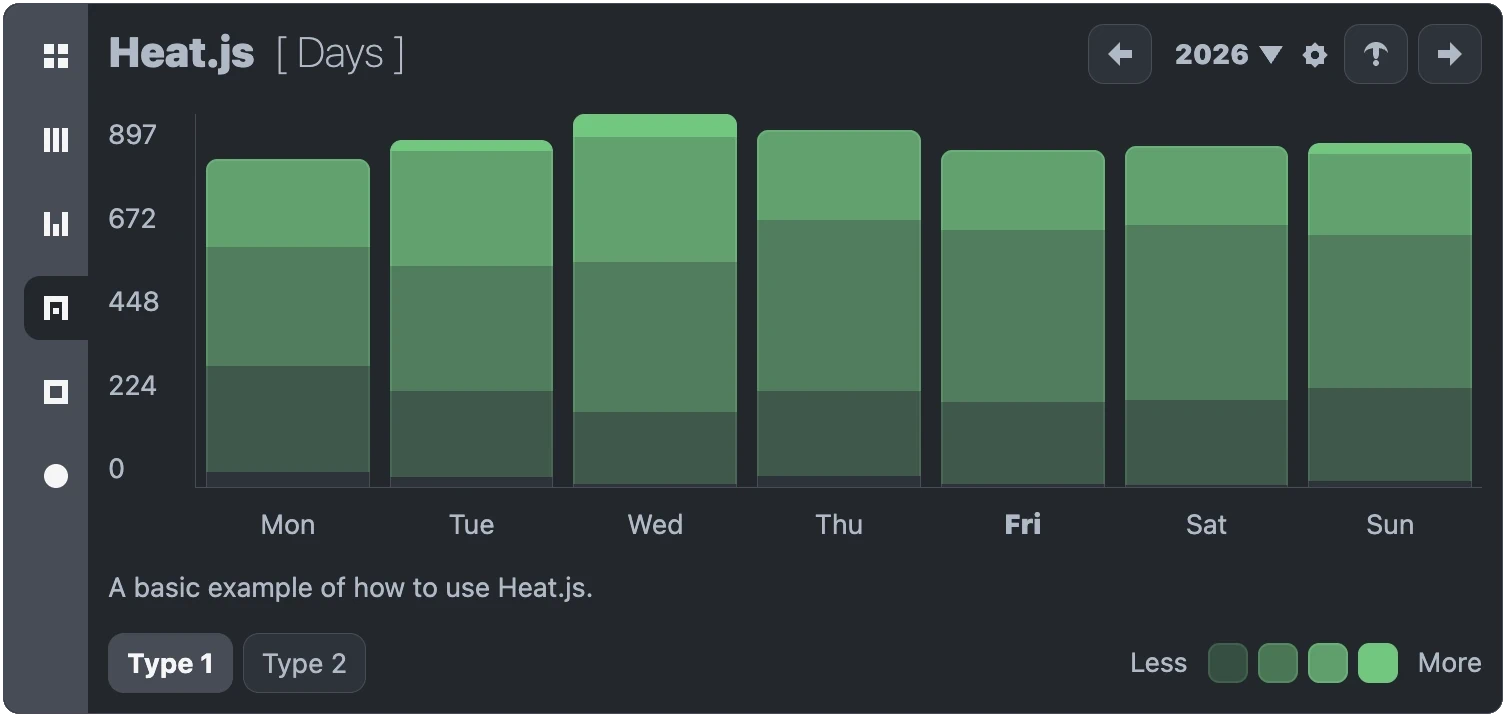Viewport: 1506px width, 717px height.
Task: Toggle the darkest green legend swatch
Action: [1228, 663]
